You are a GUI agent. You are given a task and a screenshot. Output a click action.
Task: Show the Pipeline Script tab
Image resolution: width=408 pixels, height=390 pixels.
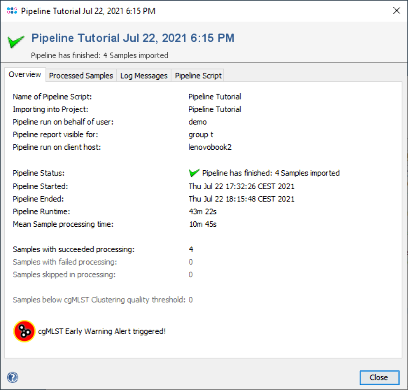198,76
